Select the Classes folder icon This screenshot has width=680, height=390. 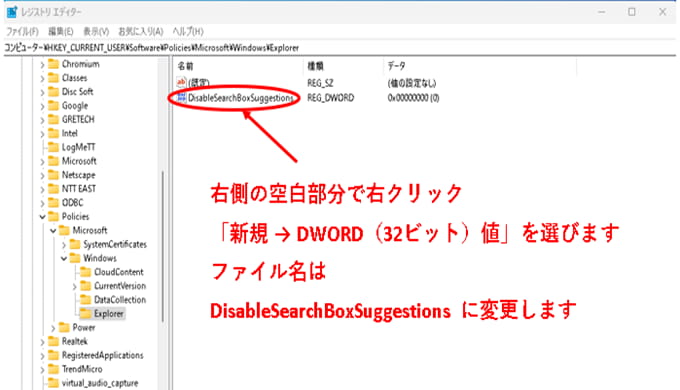[x=53, y=78]
